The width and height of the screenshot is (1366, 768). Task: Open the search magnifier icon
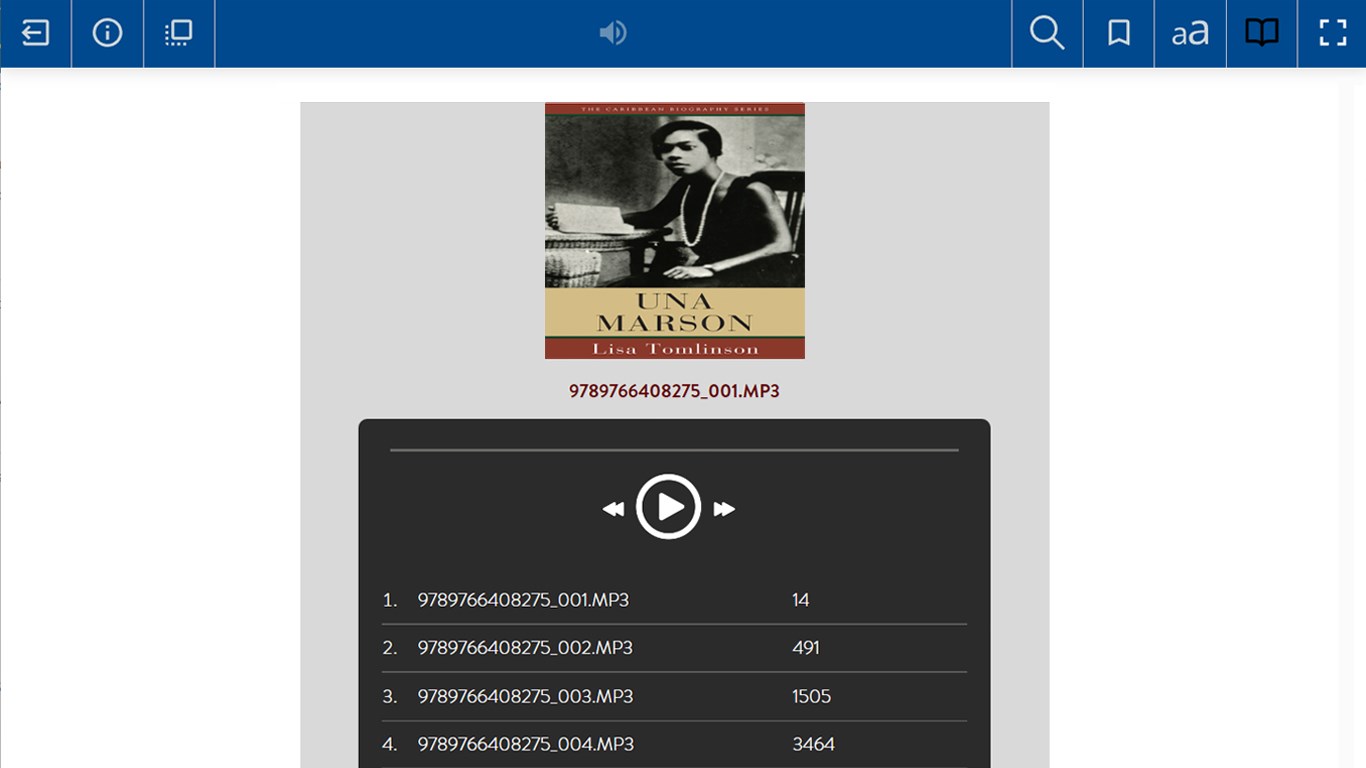point(1047,33)
